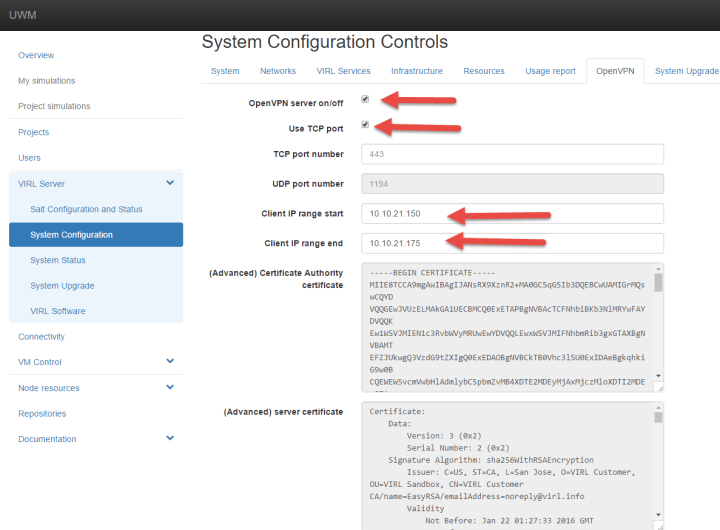Click the UWM brand link

[x=22, y=15]
